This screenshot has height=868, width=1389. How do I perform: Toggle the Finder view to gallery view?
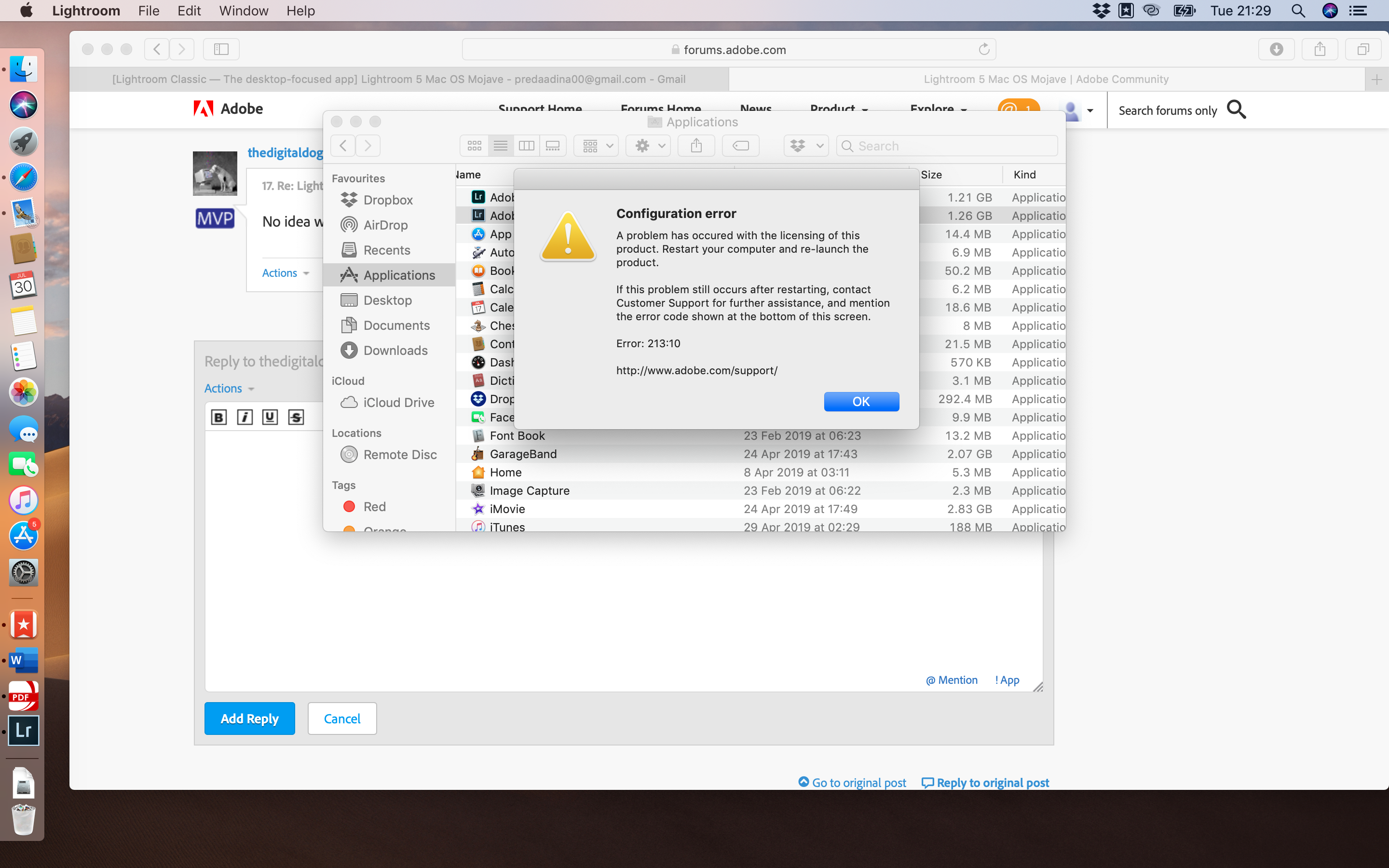pos(553,145)
